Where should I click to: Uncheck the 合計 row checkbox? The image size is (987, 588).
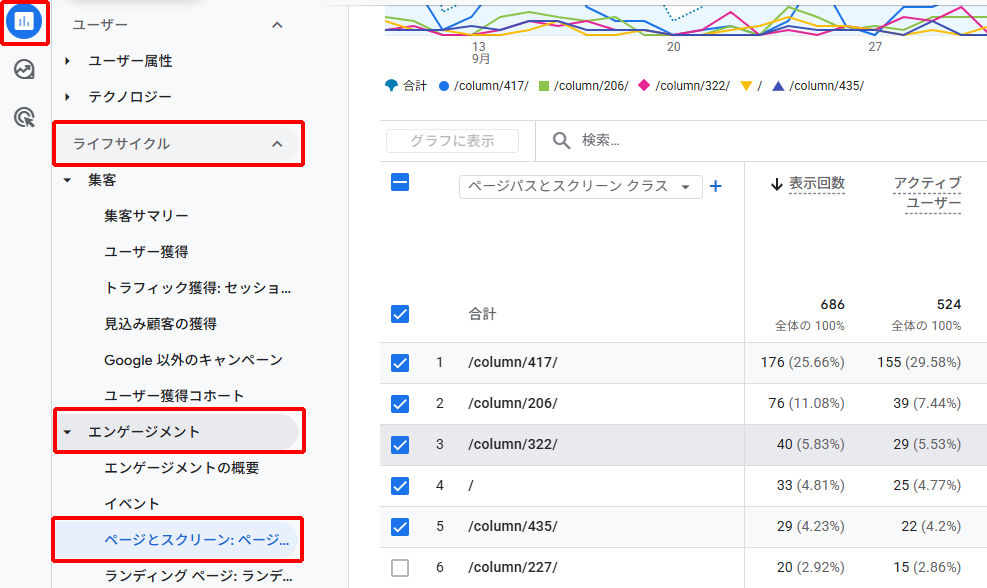tap(400, 314)
